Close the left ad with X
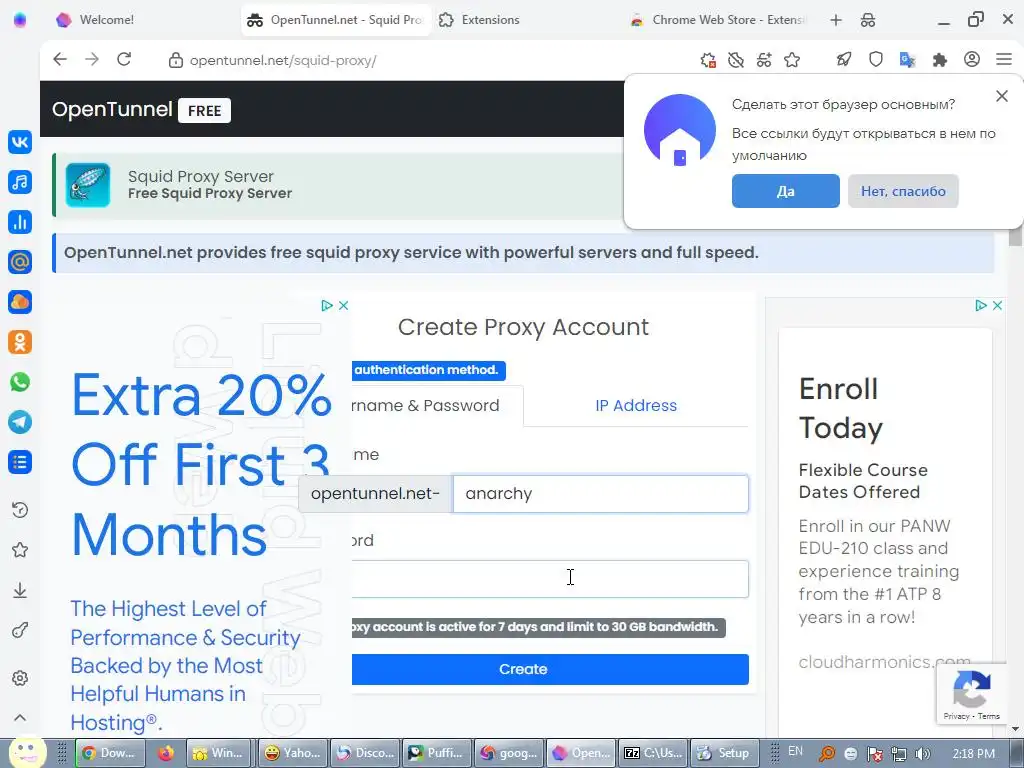This screenshot has height=768, width=1024. (x=344, y=305)
